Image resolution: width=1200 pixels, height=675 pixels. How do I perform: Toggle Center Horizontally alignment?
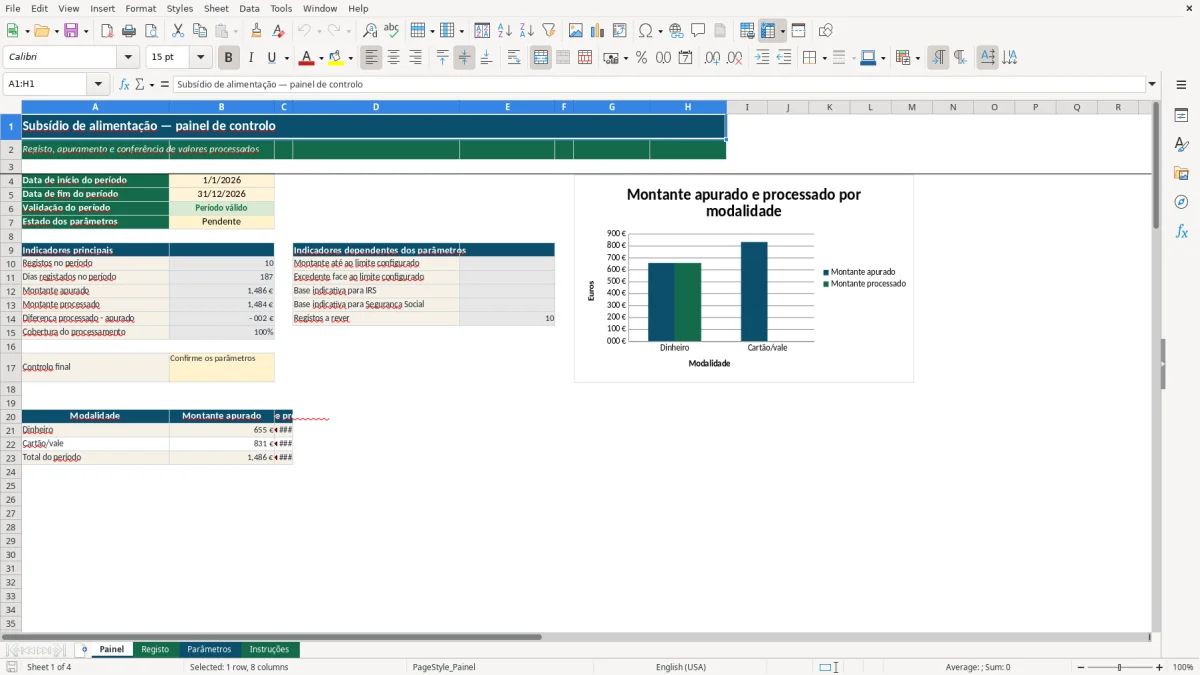(394, 58)
